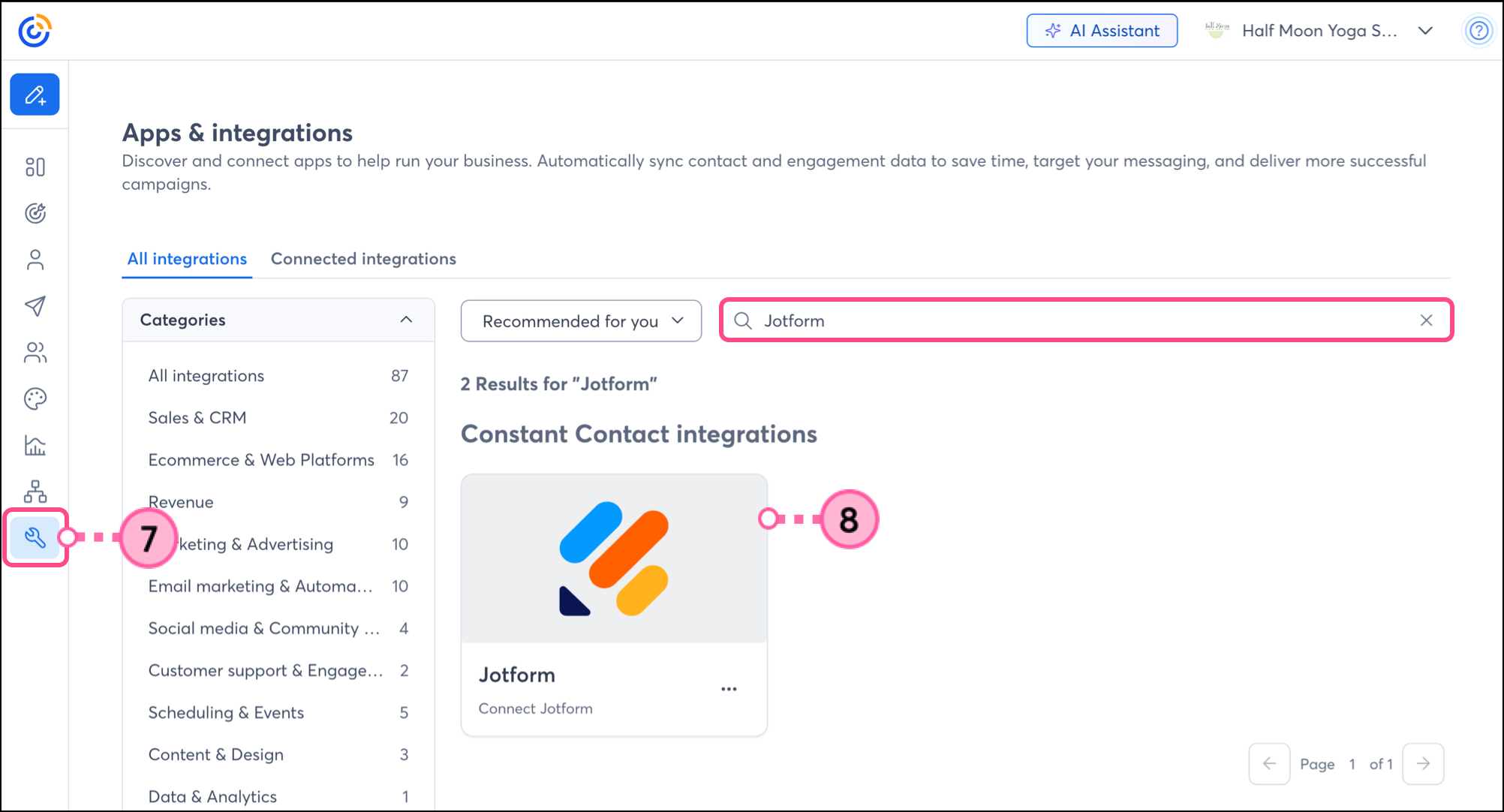Switch to All integrations tab

(x=187, y=259)
